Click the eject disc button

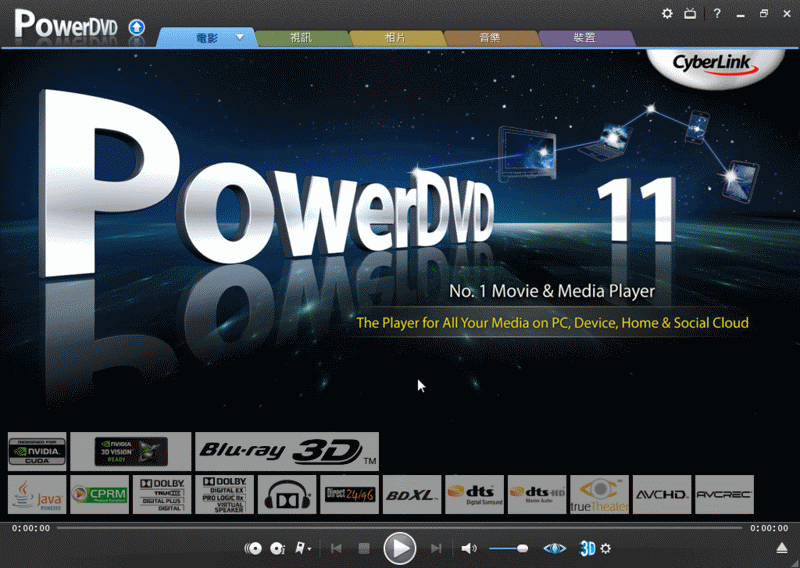[x=782, y=548]
